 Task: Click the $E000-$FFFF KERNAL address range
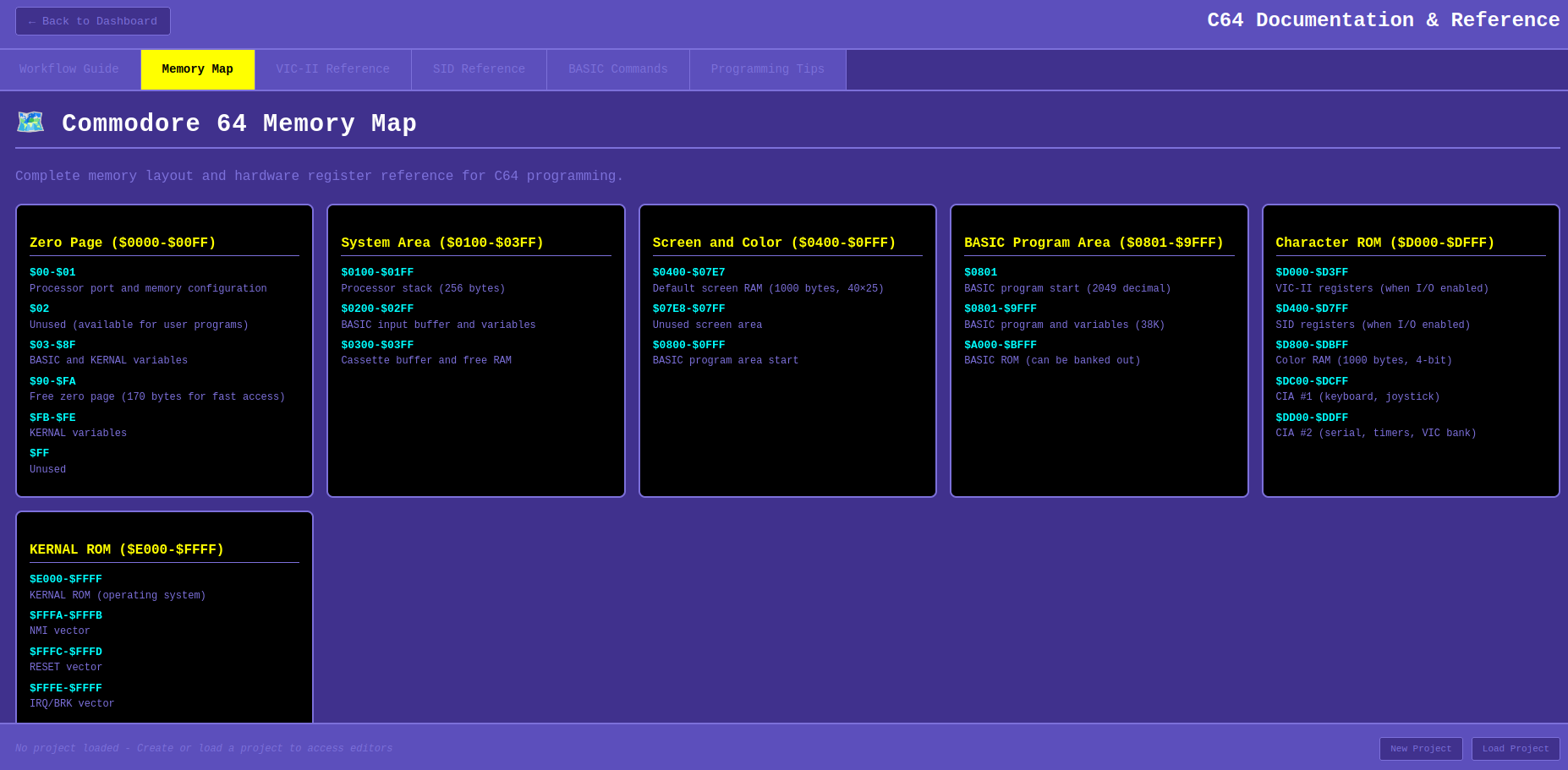pos(66,579)
